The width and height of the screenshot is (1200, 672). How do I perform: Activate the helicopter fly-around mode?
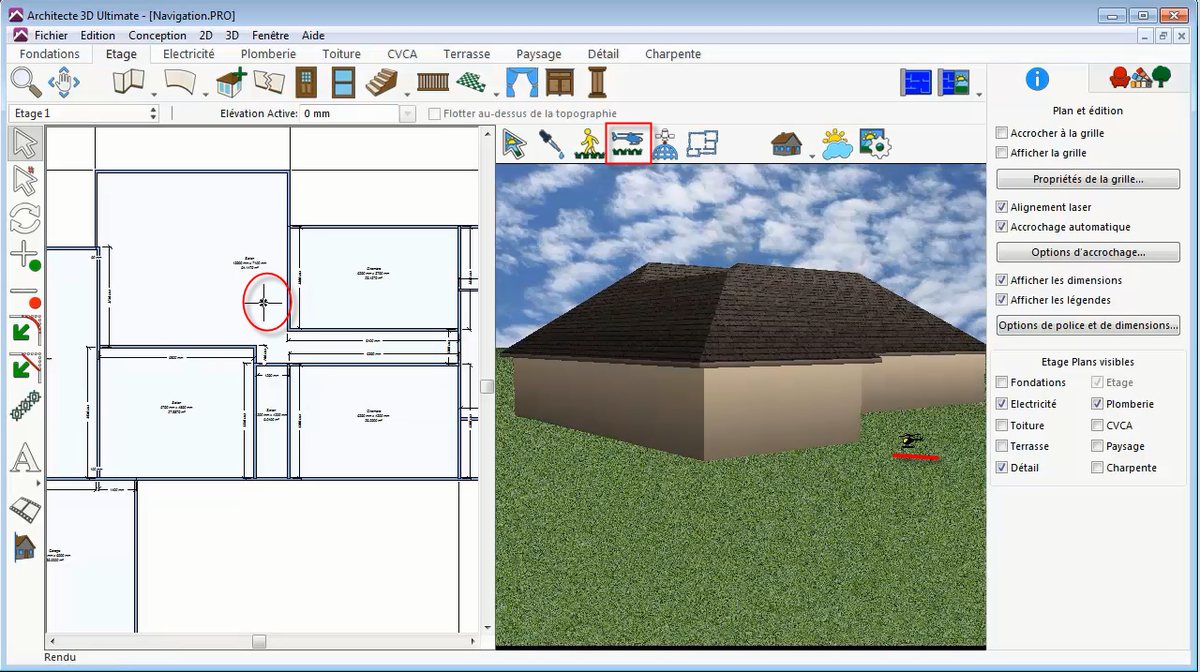(630, 143)
